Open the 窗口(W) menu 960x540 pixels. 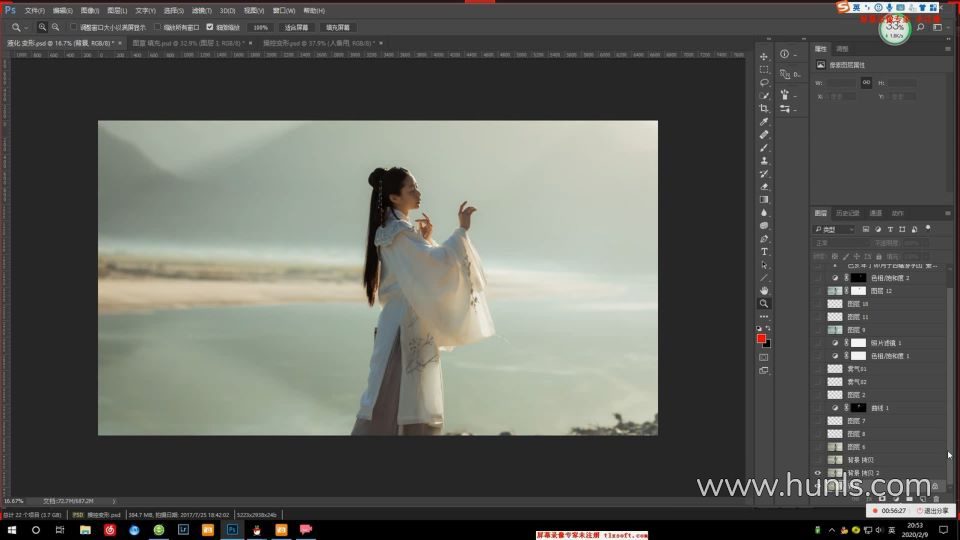(283, 10)
